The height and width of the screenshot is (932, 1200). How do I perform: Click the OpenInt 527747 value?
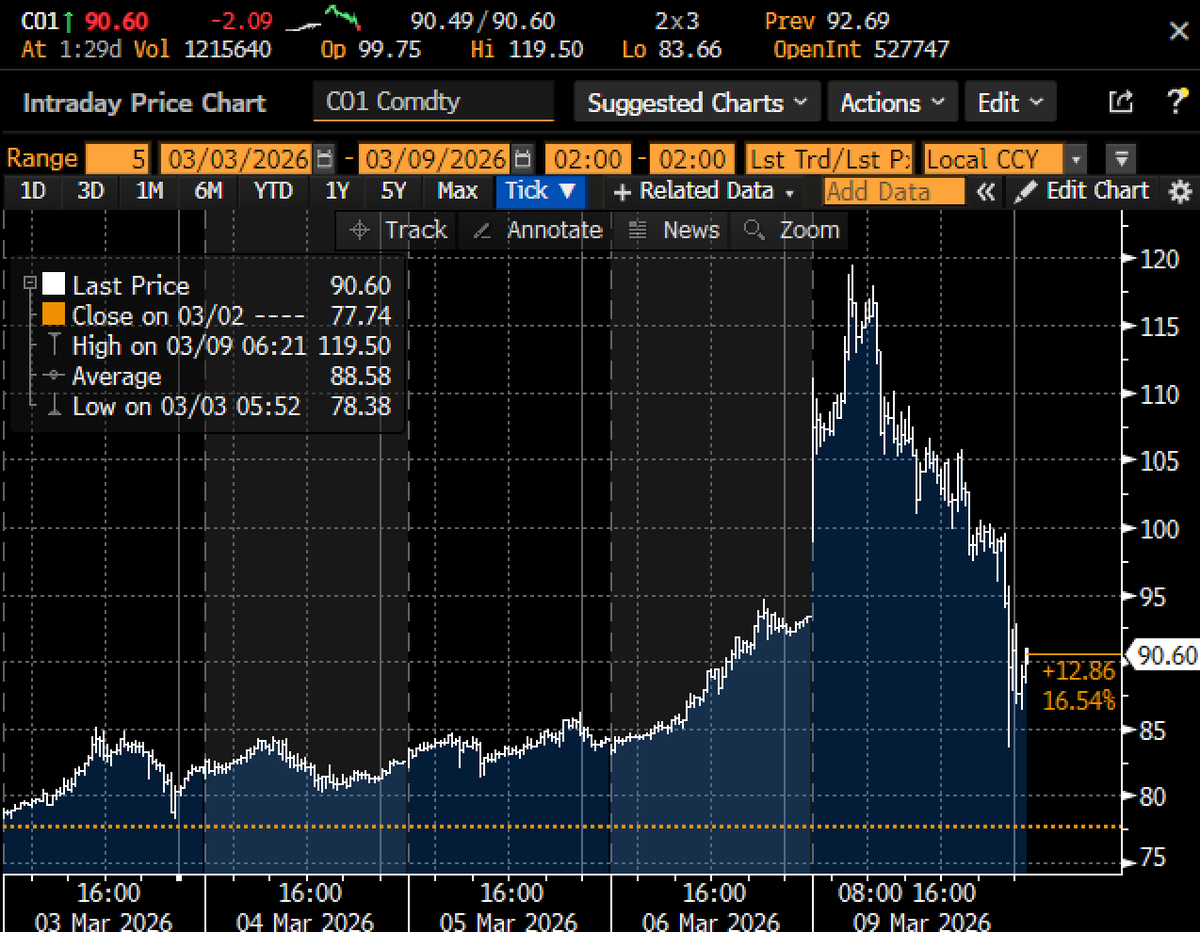862,49
